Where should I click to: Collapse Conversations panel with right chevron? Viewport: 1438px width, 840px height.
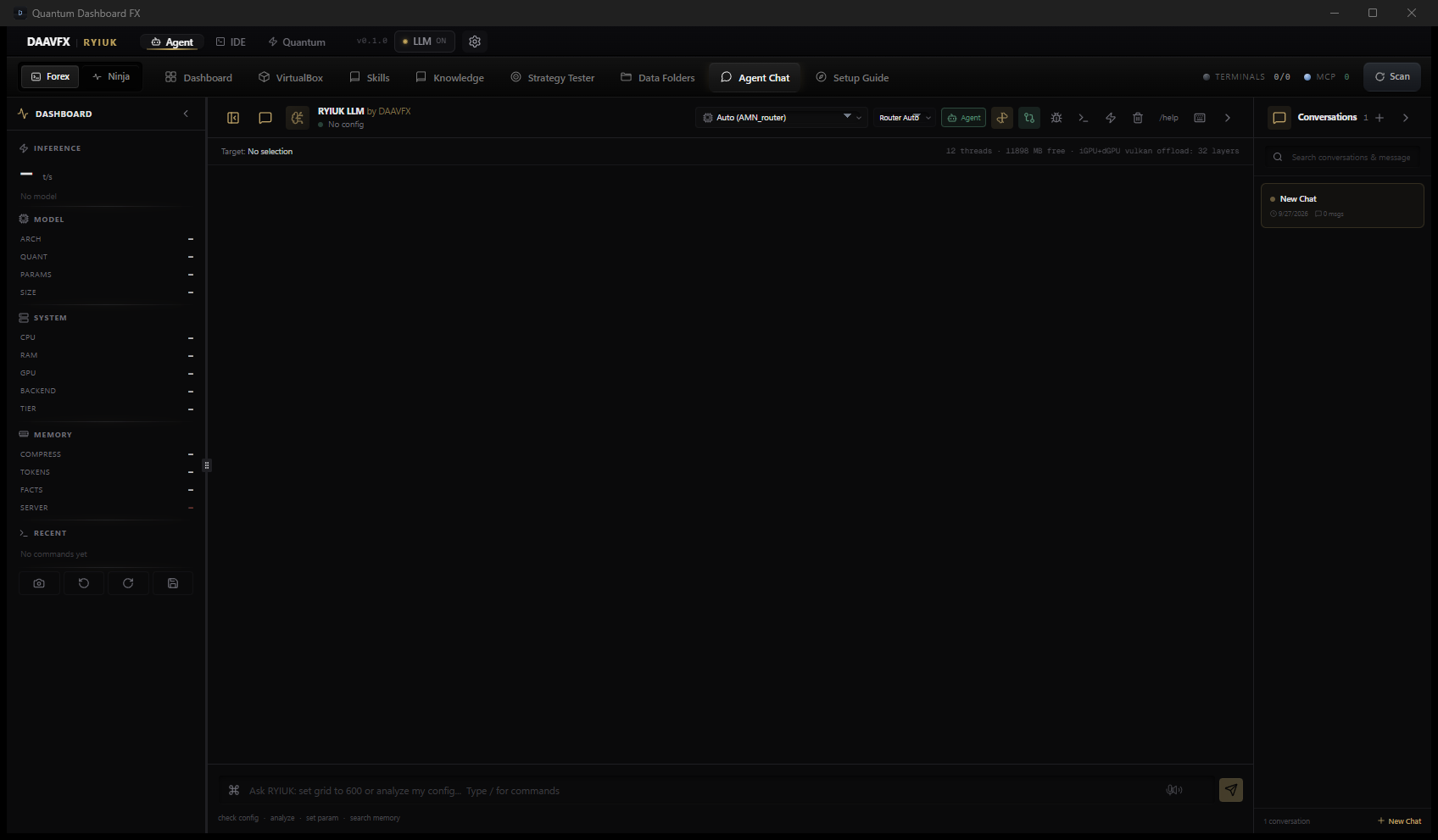[1406, 118]
